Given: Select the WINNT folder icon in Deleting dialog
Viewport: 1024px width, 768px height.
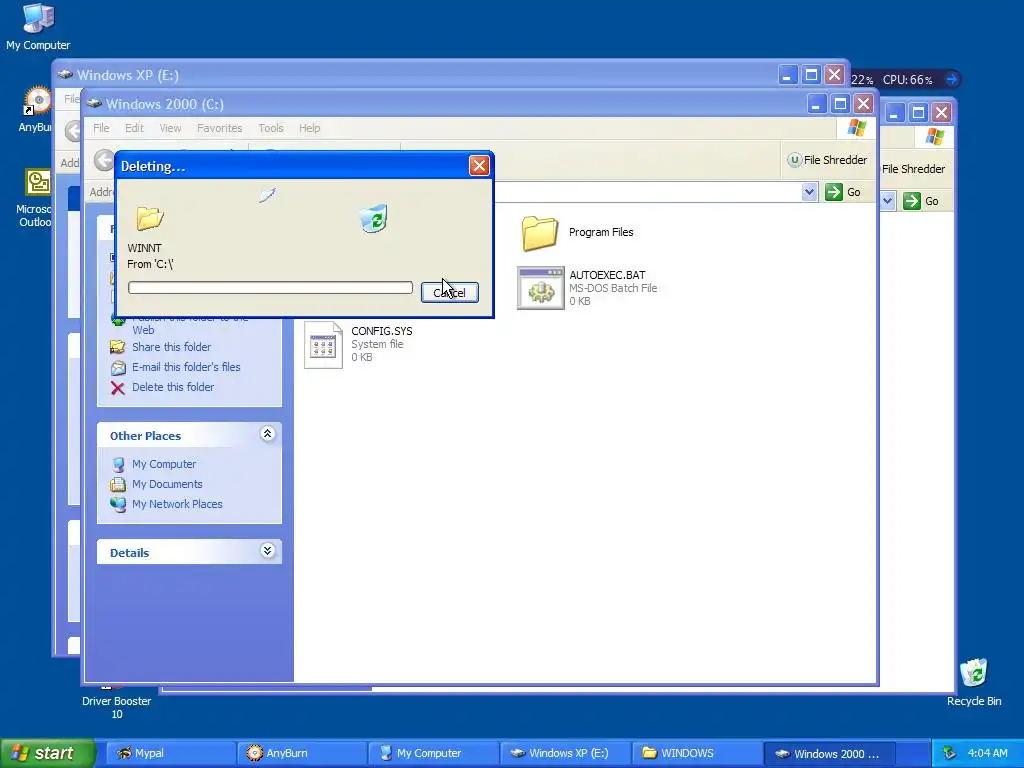Looking at the screenshot, I should [x=150, y=218].
